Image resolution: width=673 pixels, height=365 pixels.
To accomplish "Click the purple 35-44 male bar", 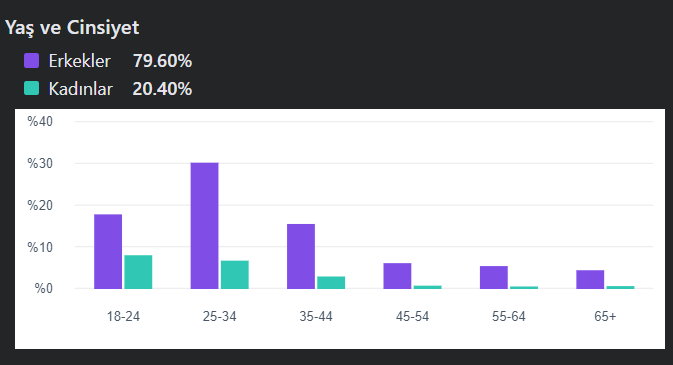I will [x=301, y=256].
